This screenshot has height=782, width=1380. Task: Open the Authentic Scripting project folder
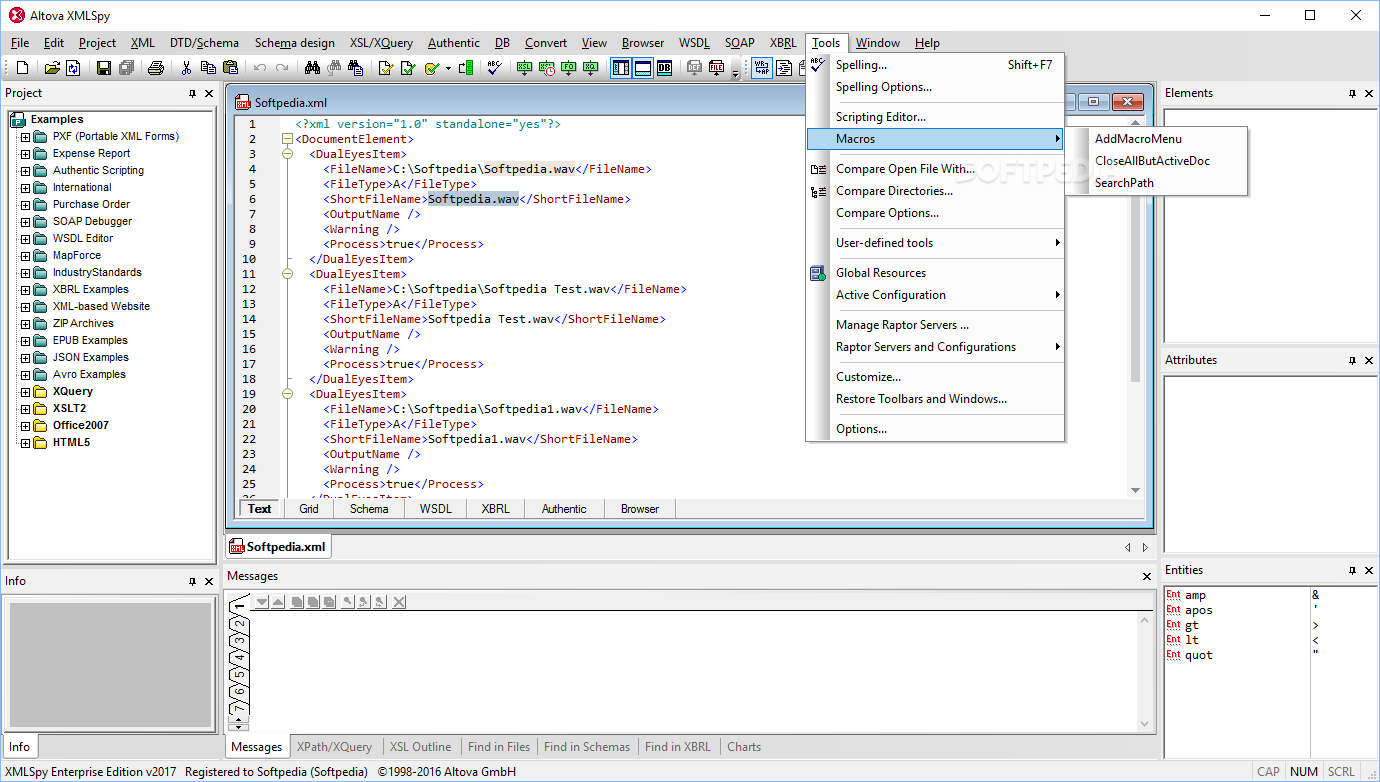point(98,171)
